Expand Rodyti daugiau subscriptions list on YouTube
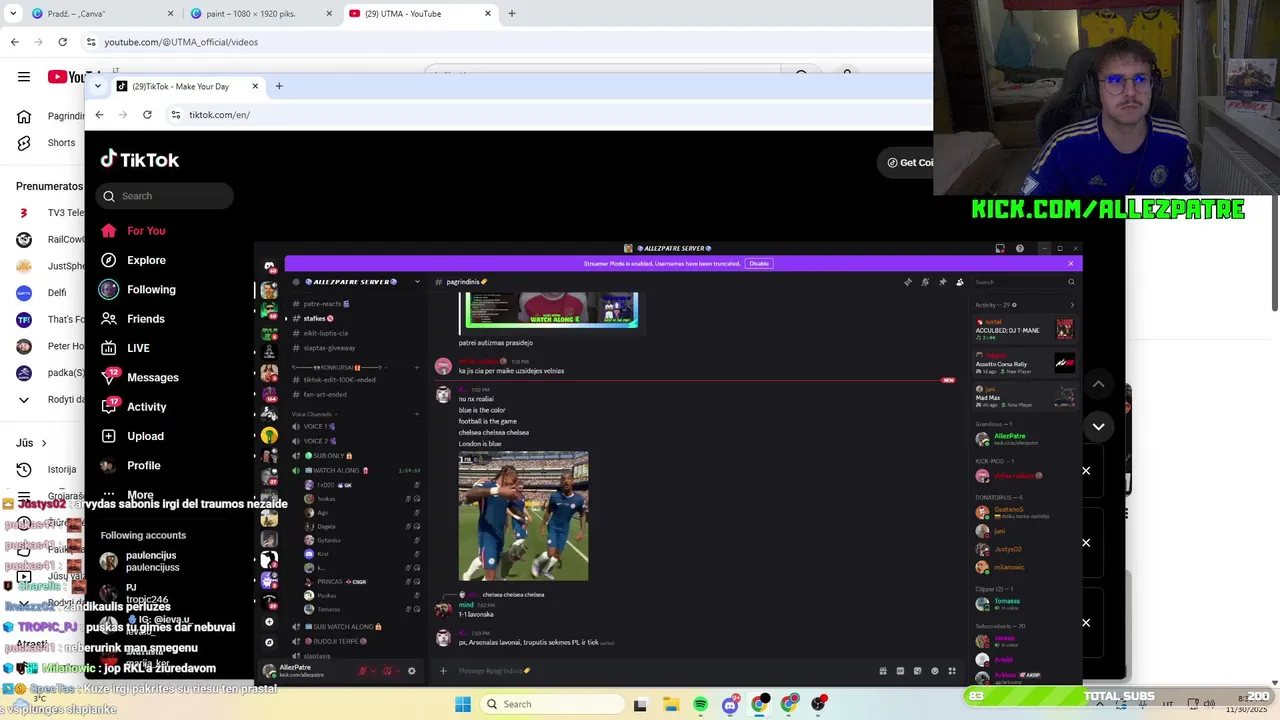The height and width of the screenshot is (720, 1280). click(x=50, y=399)
